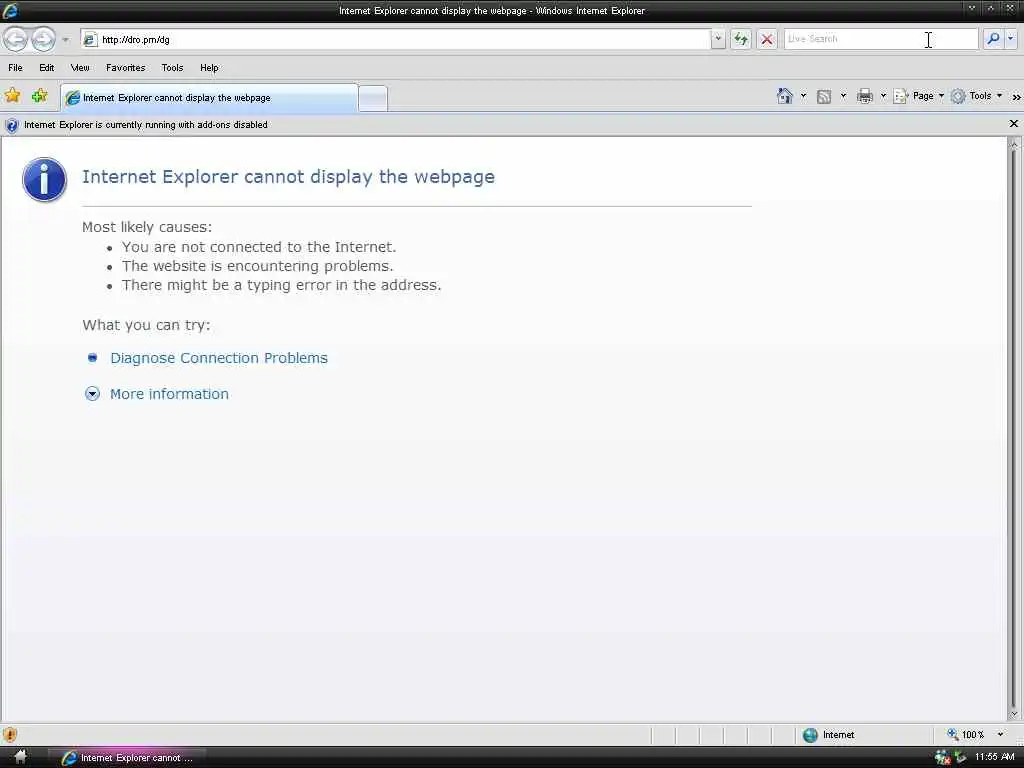
Task: Click the zoom level magnifier 100%
Action: coord(966,735)
